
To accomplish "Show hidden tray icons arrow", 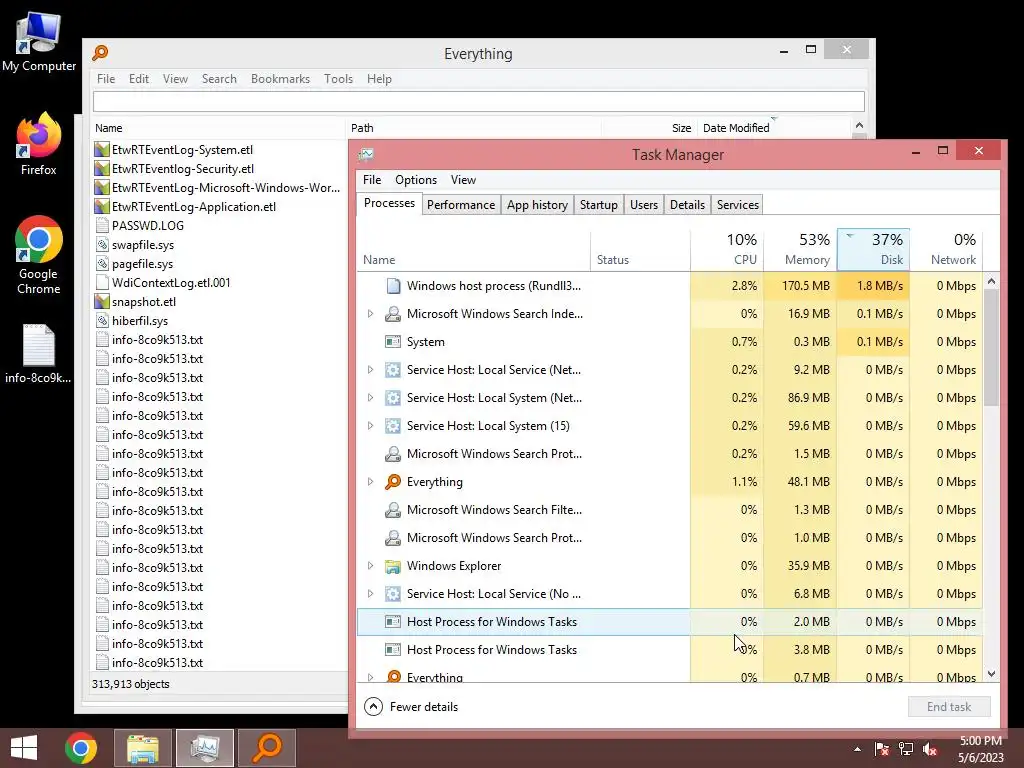I will pos(857,749).
